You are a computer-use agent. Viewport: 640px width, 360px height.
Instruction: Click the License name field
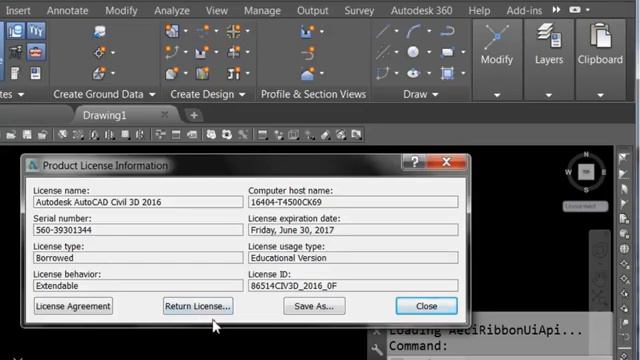tap(138, 202)
